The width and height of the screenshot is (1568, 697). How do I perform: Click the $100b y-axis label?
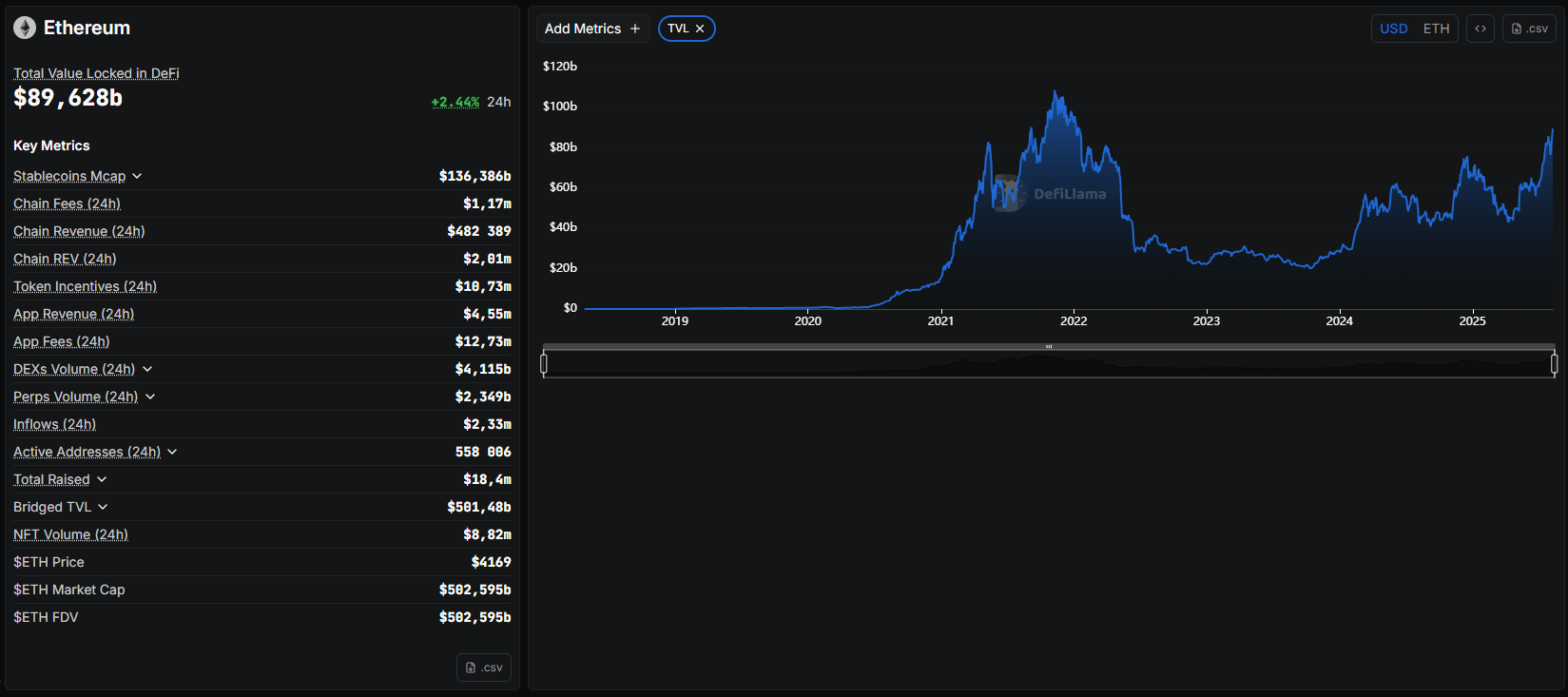(559, 106)
